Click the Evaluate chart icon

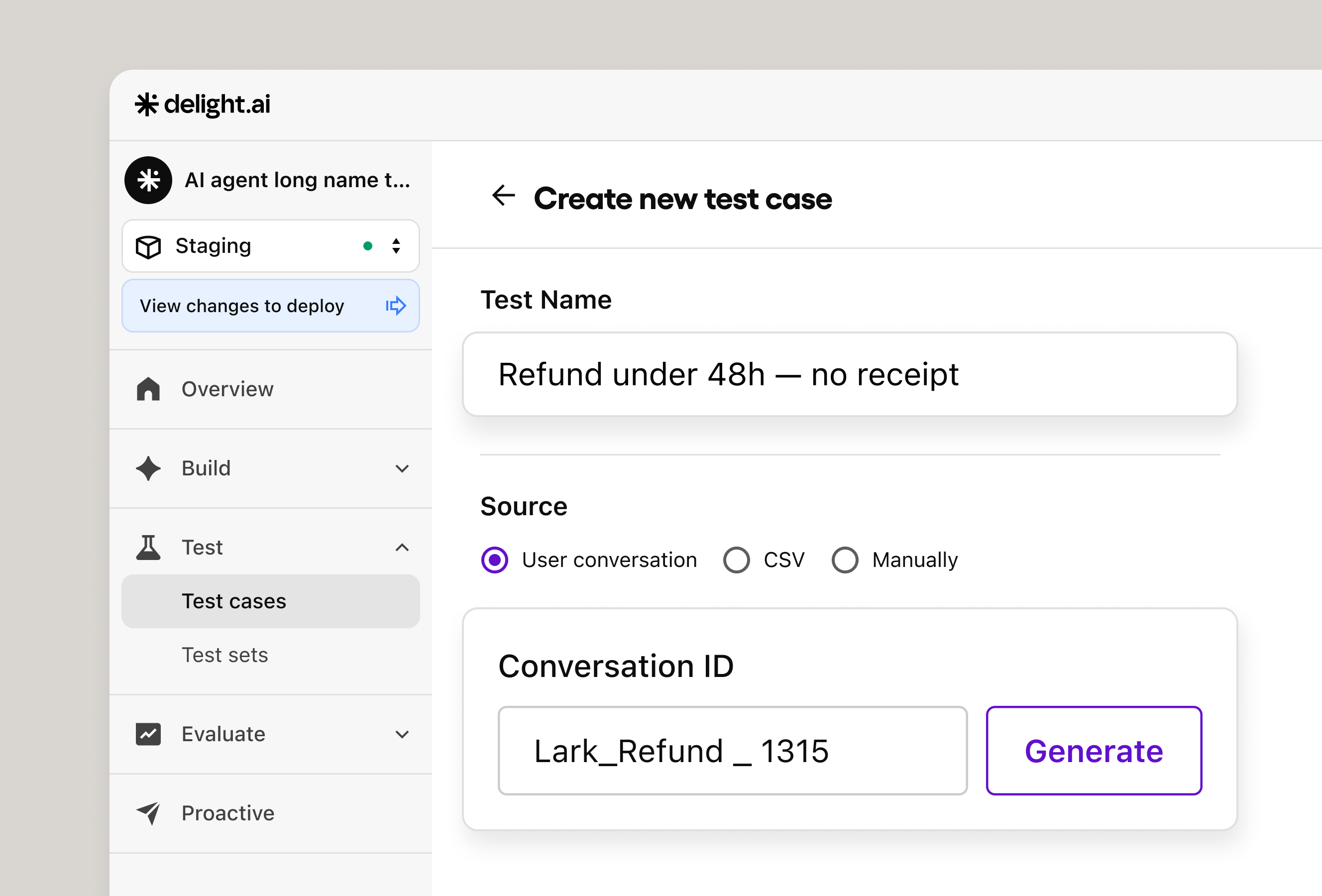[x=148, y=734]
